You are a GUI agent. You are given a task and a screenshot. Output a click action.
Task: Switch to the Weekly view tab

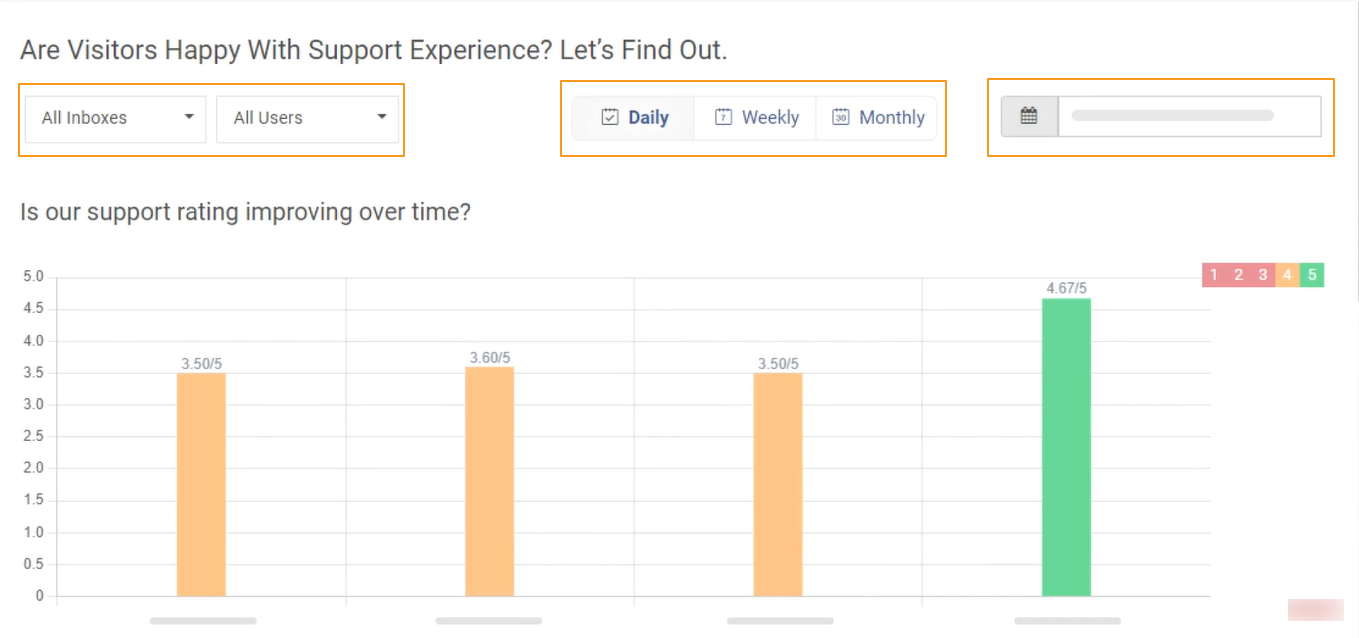(x=756, y=118)
